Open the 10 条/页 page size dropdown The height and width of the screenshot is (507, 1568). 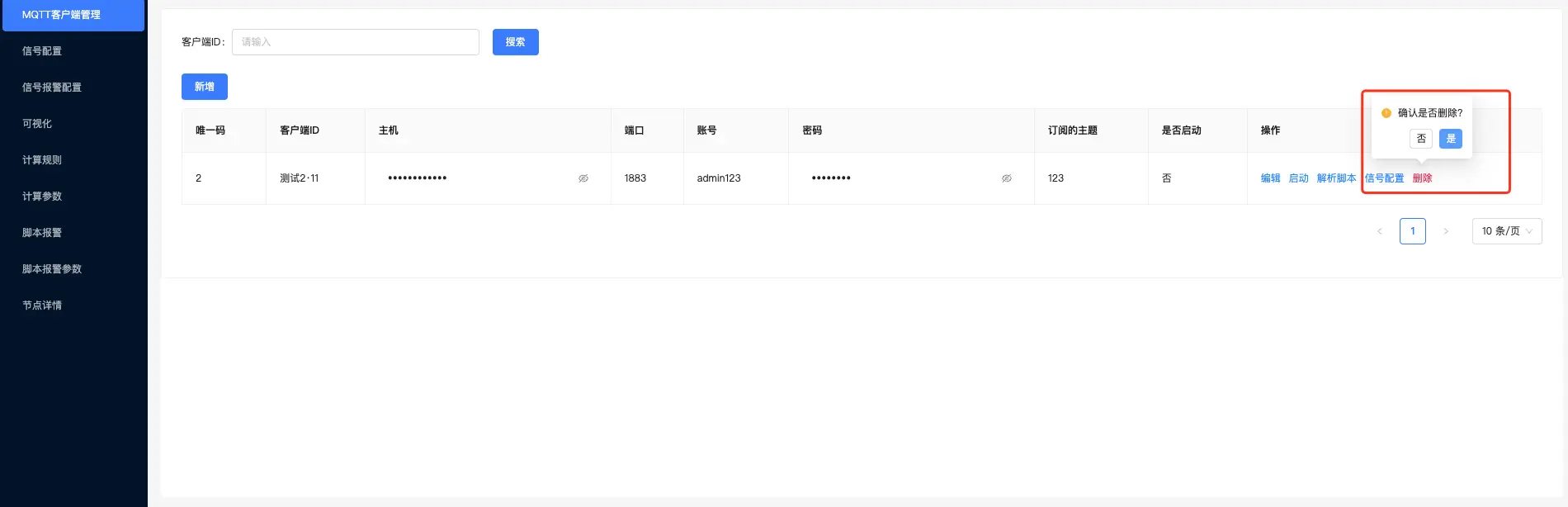[1507, 231]
